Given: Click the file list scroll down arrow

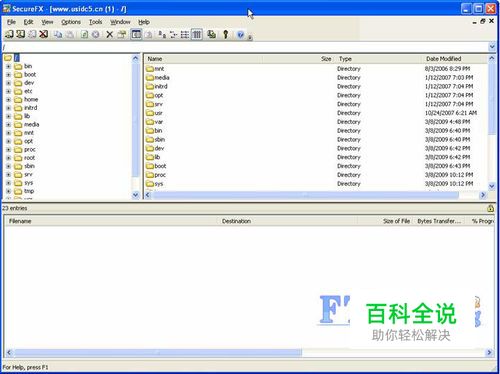Looking at the screenshot, I should [x=492, y=186].
